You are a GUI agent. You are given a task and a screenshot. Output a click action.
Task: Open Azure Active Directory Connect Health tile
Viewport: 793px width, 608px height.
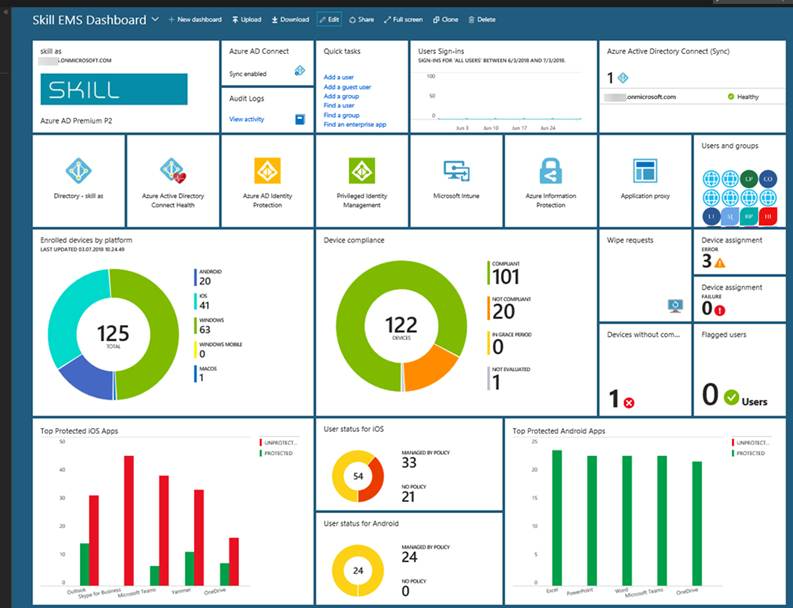coord(173,171)
